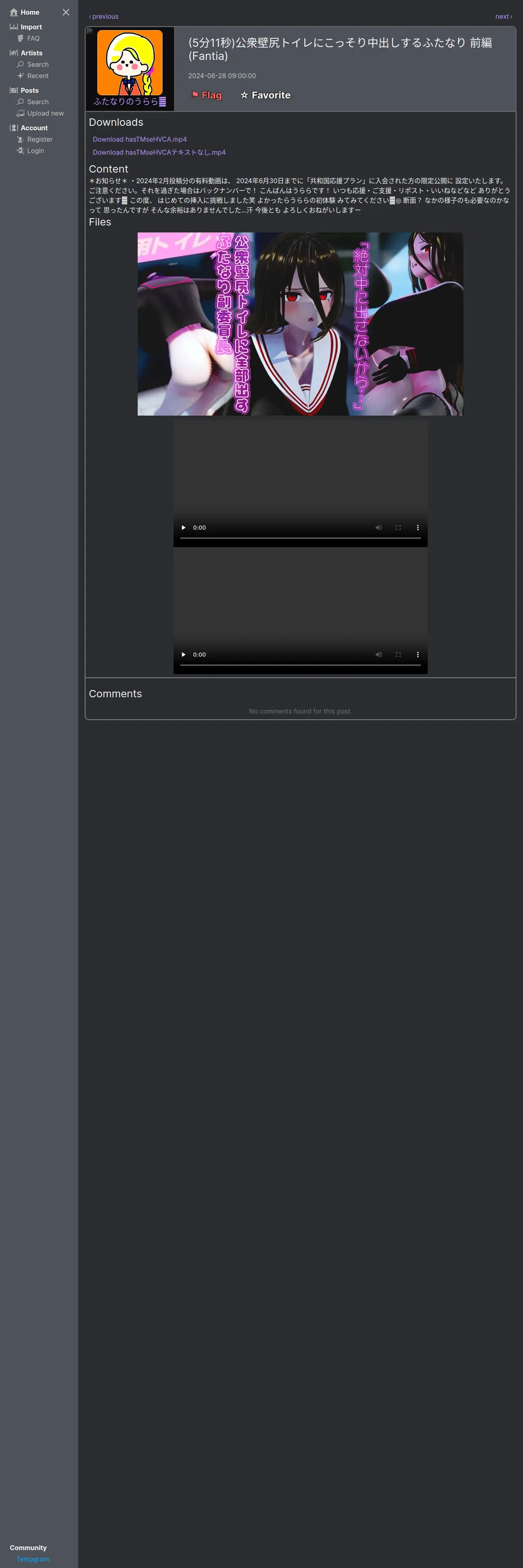Click the magnifier icon under Posts
The width and height of the screenshot is (523, 1568).
click(x=21, y=102)
